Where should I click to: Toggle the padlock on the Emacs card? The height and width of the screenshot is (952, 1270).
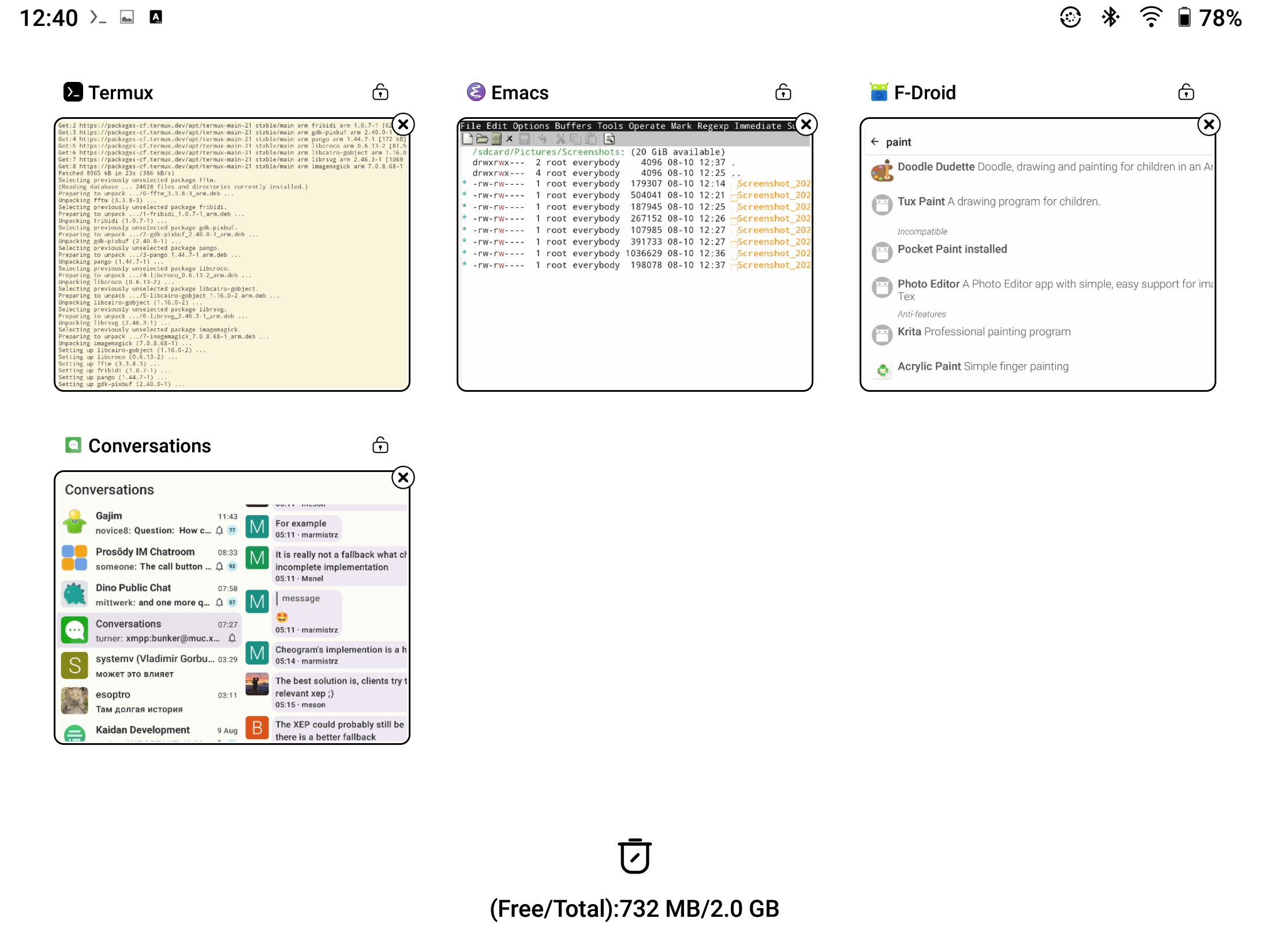tap(783, 92)
